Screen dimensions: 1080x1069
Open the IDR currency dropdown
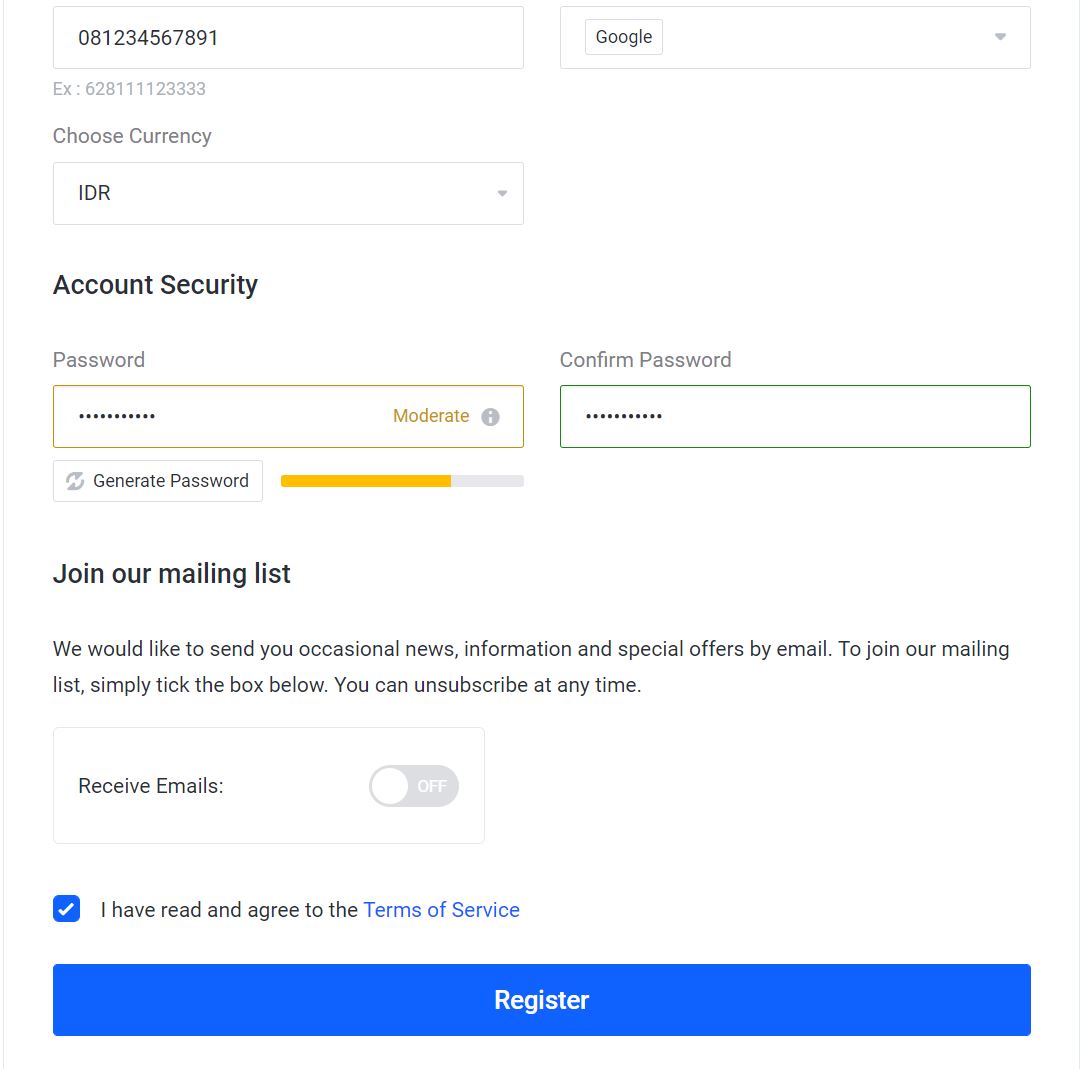click(x=288, y=193)
